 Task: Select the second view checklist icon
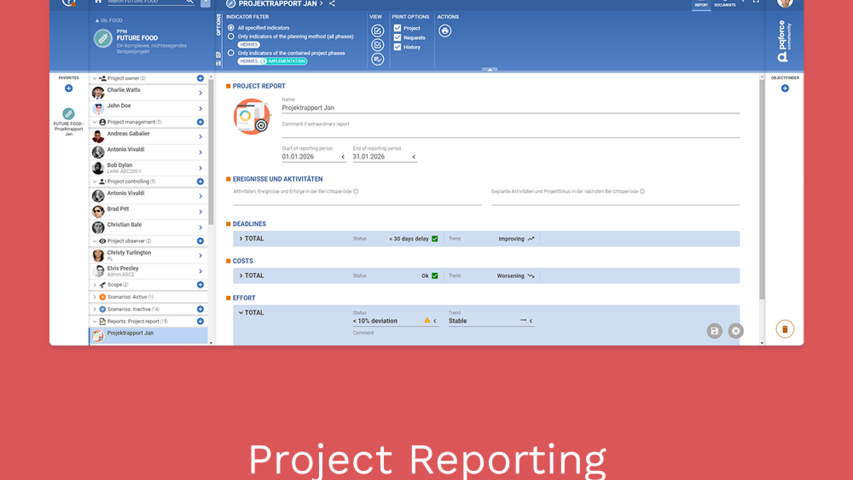[x=378, y=45]
